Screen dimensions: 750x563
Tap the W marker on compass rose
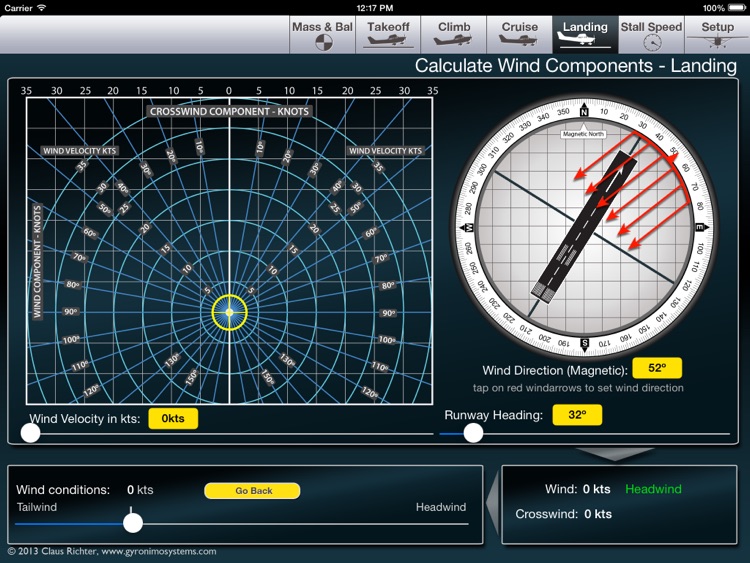coord(469,228)
